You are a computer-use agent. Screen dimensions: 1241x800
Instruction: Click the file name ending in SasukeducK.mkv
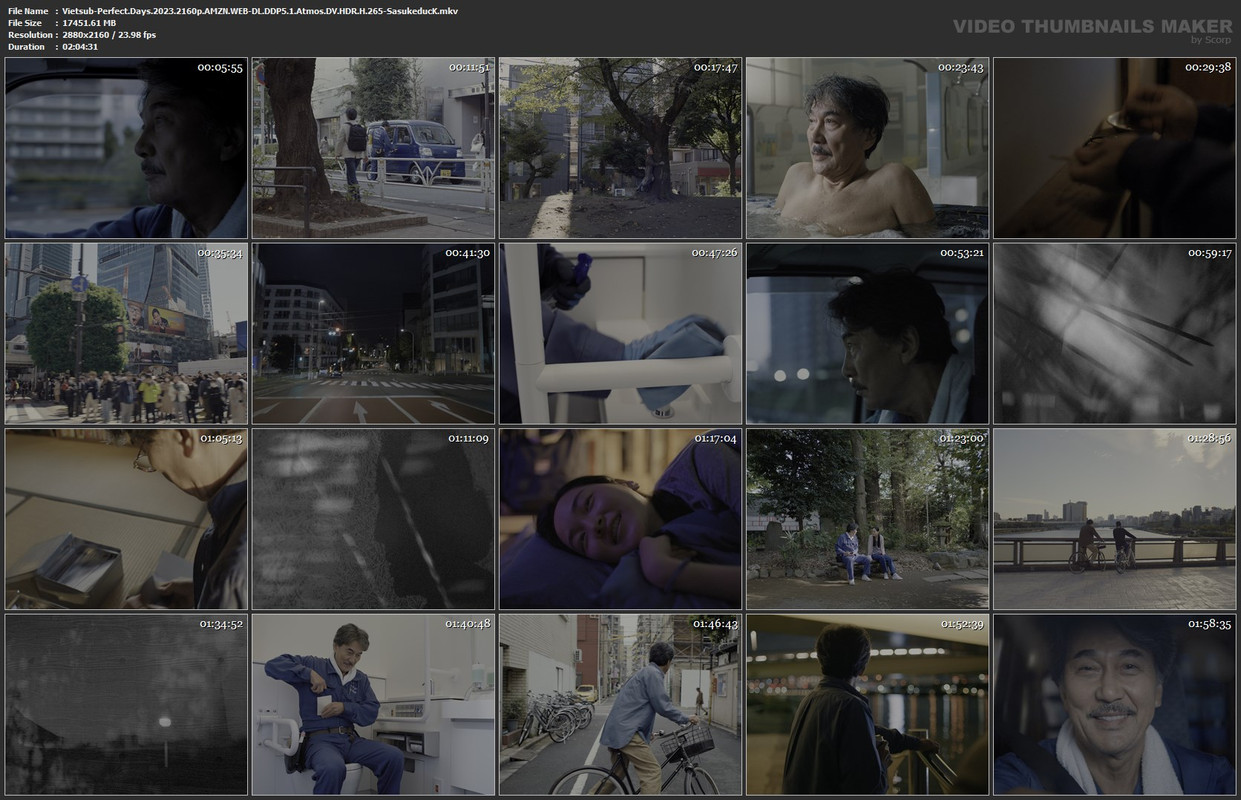click(x=260, y=10)
